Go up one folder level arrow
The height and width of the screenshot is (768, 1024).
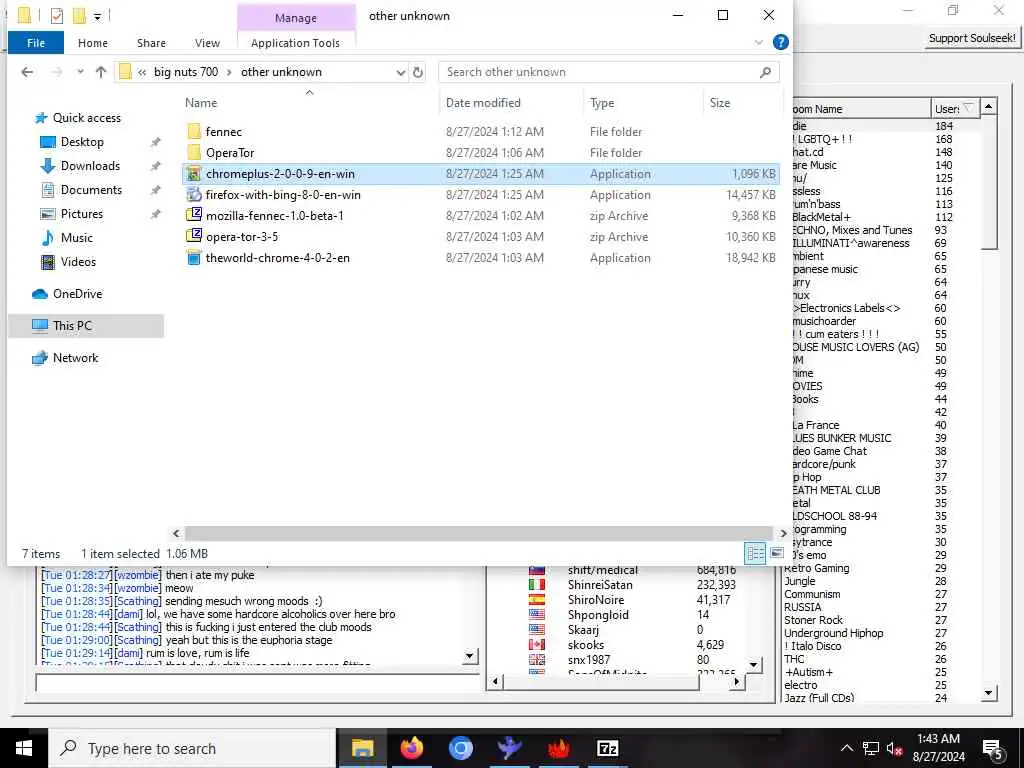(x=101, y=72)
